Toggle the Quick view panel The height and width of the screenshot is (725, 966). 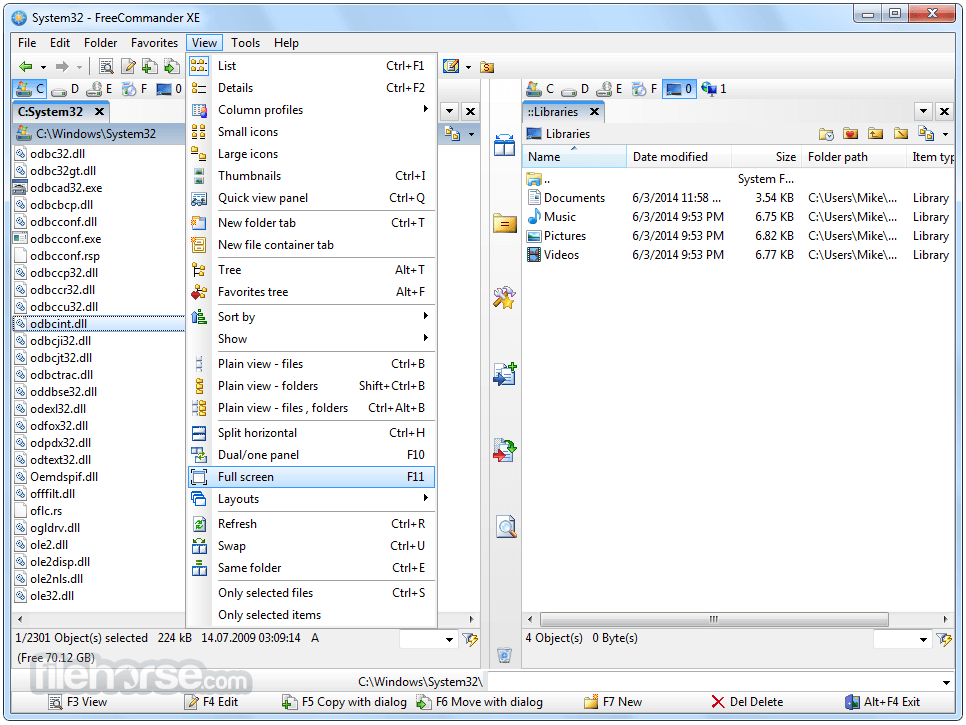(x=311, y=198)
